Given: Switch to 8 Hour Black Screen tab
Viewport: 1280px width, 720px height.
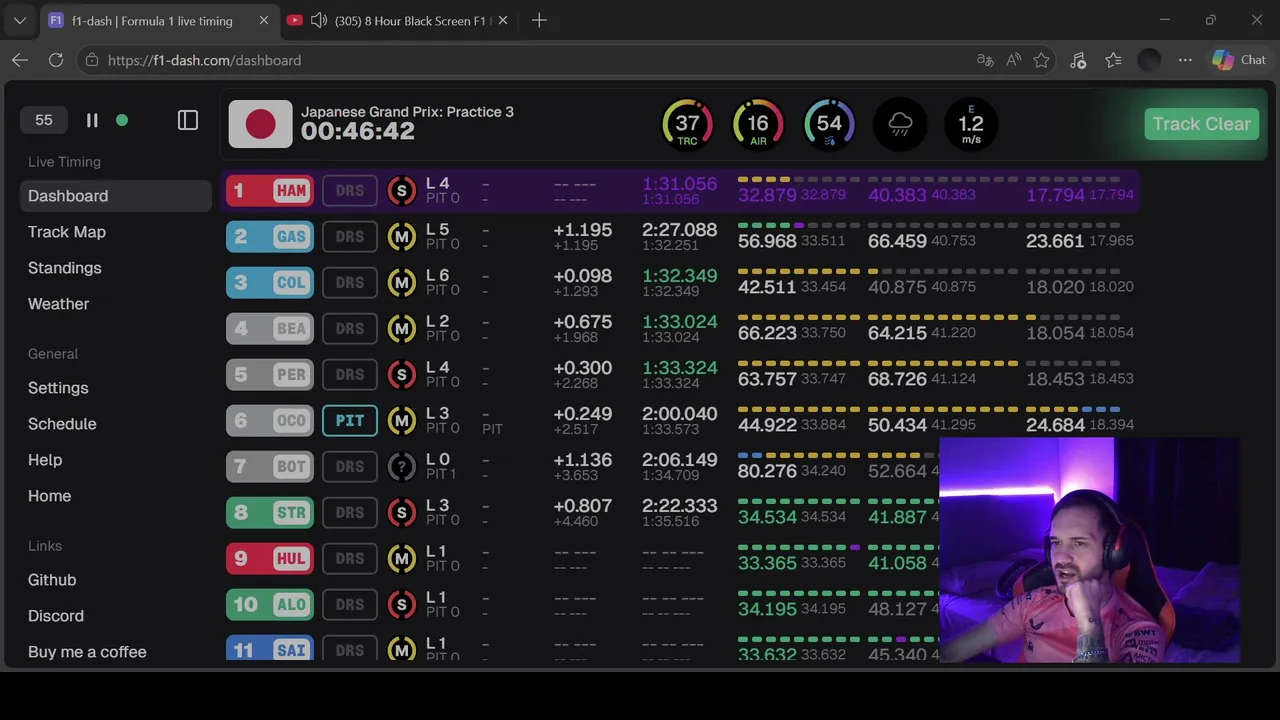Looking at the screenshot, I should (398, 20).
